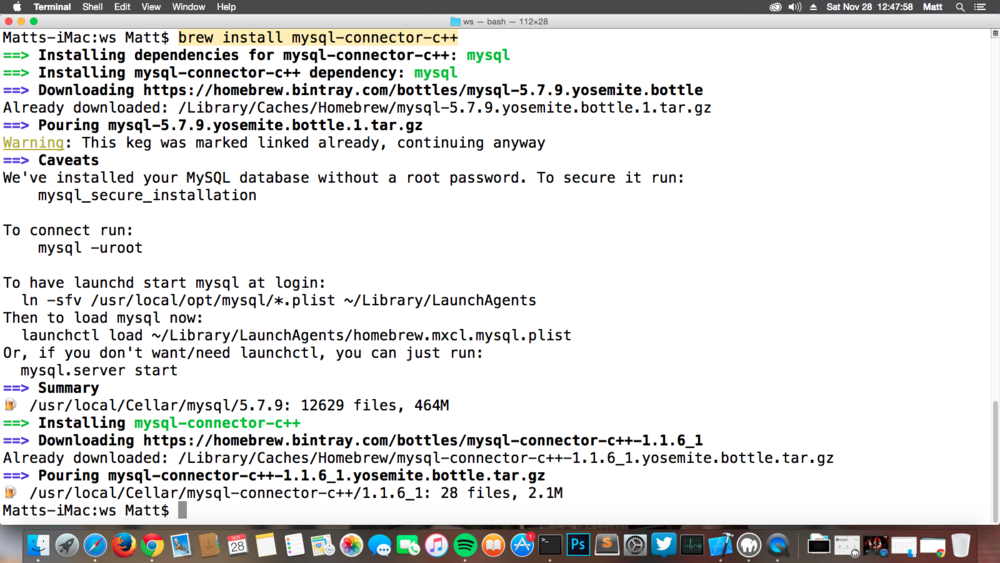Click the terminal cursor at the prompt
This screenshot has height=563, width=1000.
(182, 510)
